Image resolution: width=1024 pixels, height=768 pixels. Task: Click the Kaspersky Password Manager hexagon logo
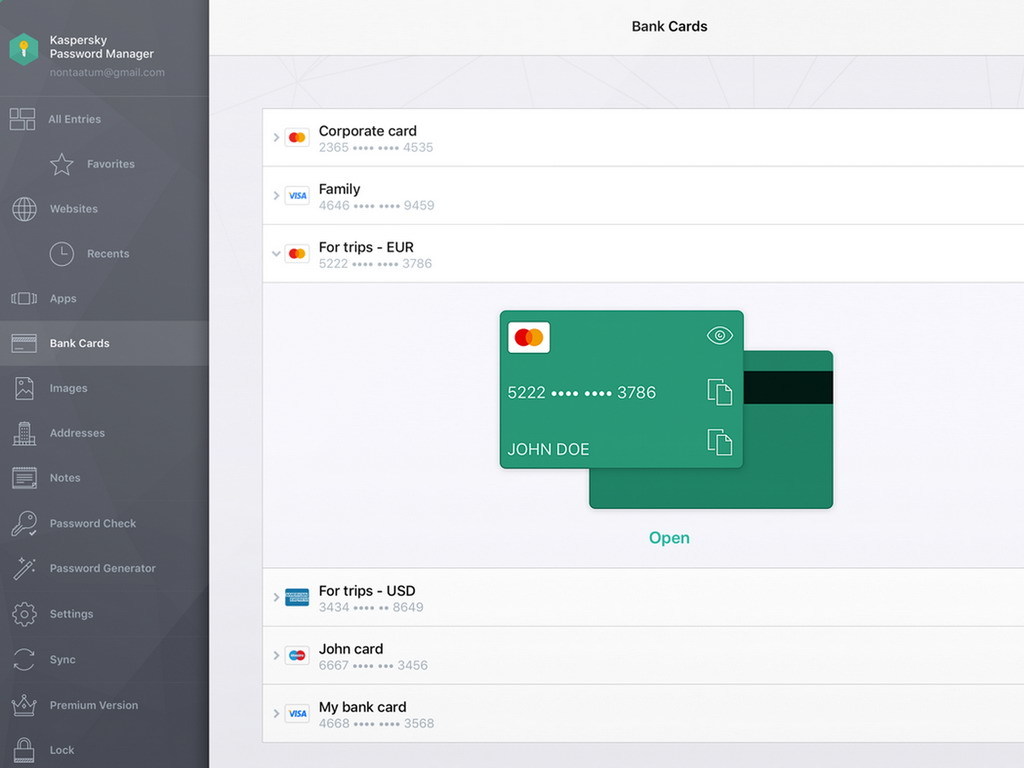[x=24, y=49]
